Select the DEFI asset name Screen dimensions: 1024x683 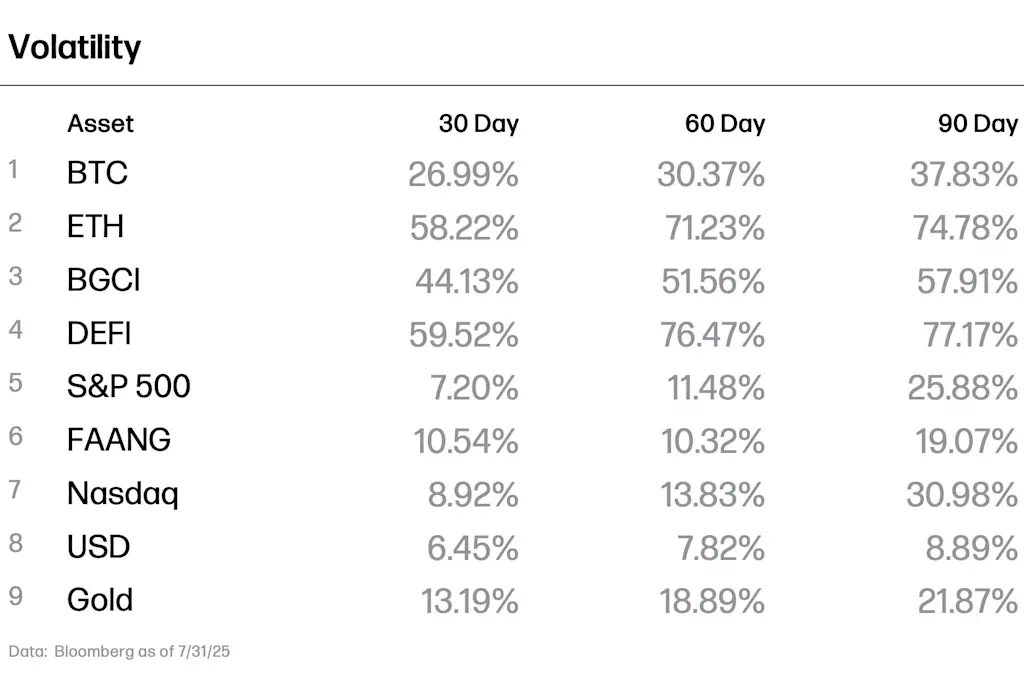[x=99, y=334]
